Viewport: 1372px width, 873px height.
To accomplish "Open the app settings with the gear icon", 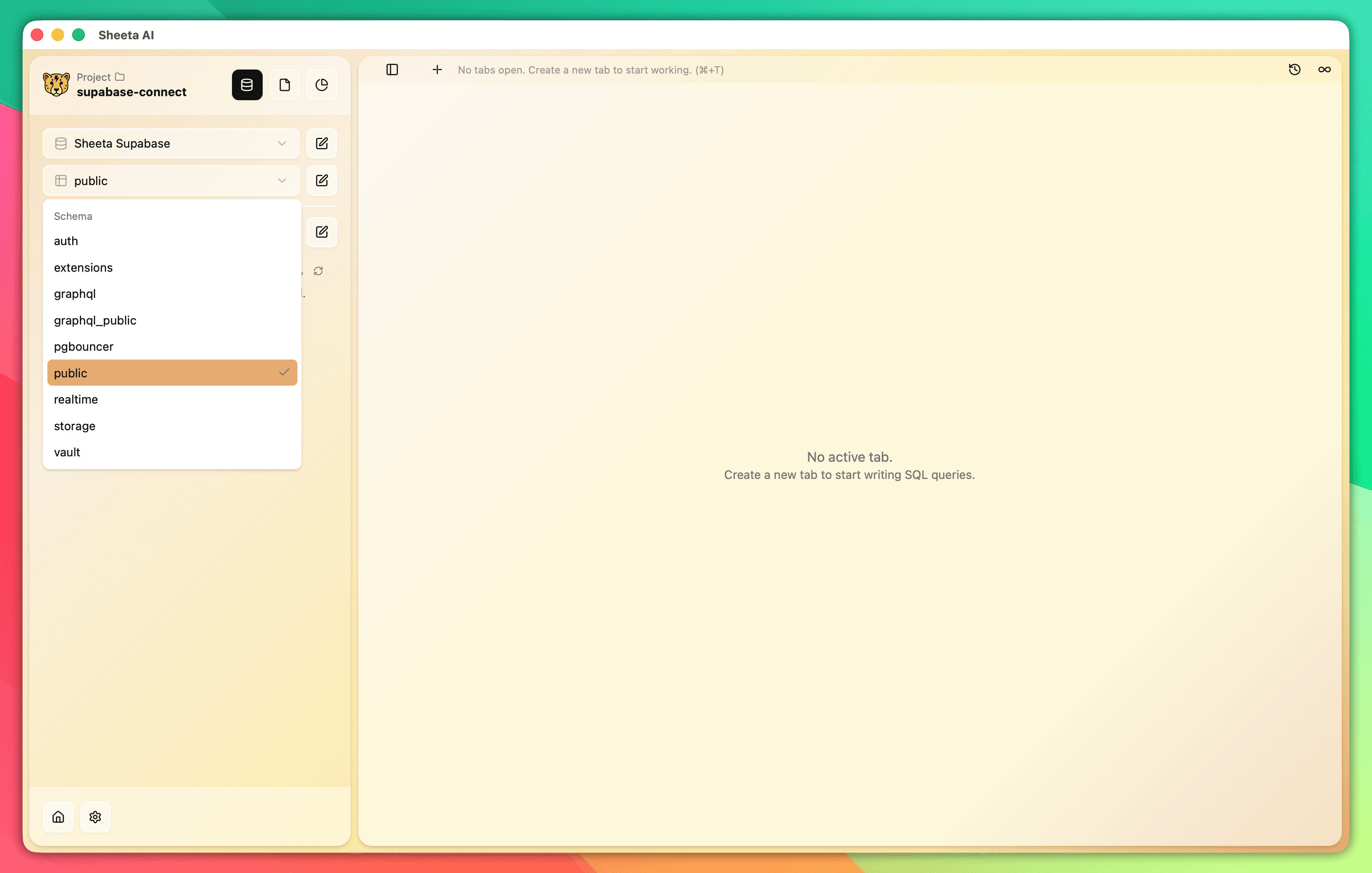I will (x=95, y=817).
